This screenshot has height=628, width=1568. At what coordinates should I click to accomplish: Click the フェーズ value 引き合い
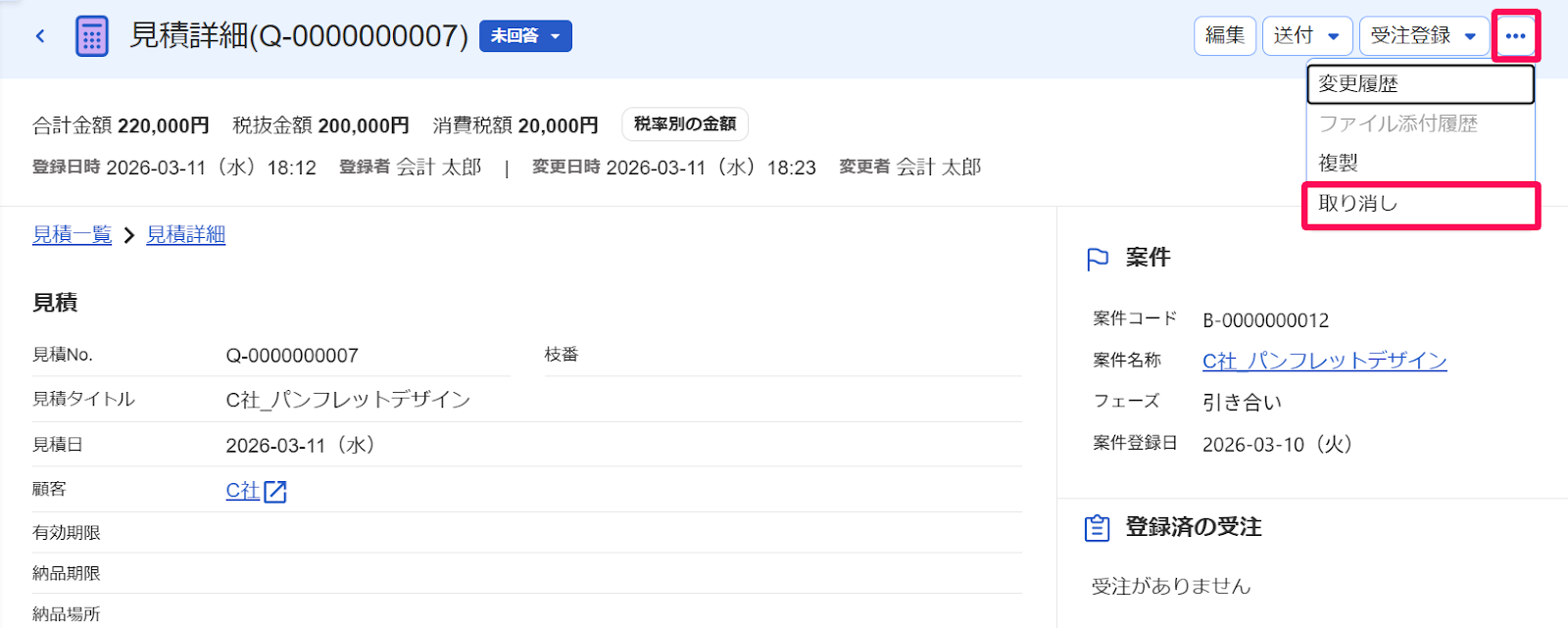pos(1242,403)
